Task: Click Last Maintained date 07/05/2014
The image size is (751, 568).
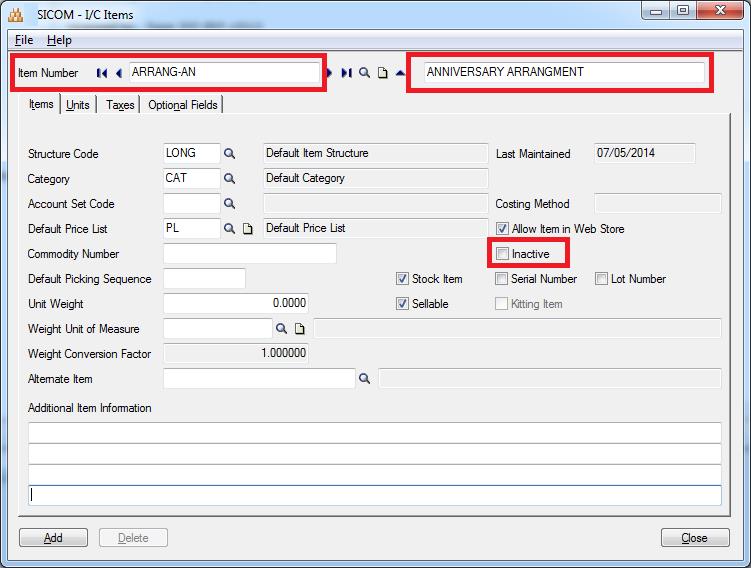Action: 644,153
